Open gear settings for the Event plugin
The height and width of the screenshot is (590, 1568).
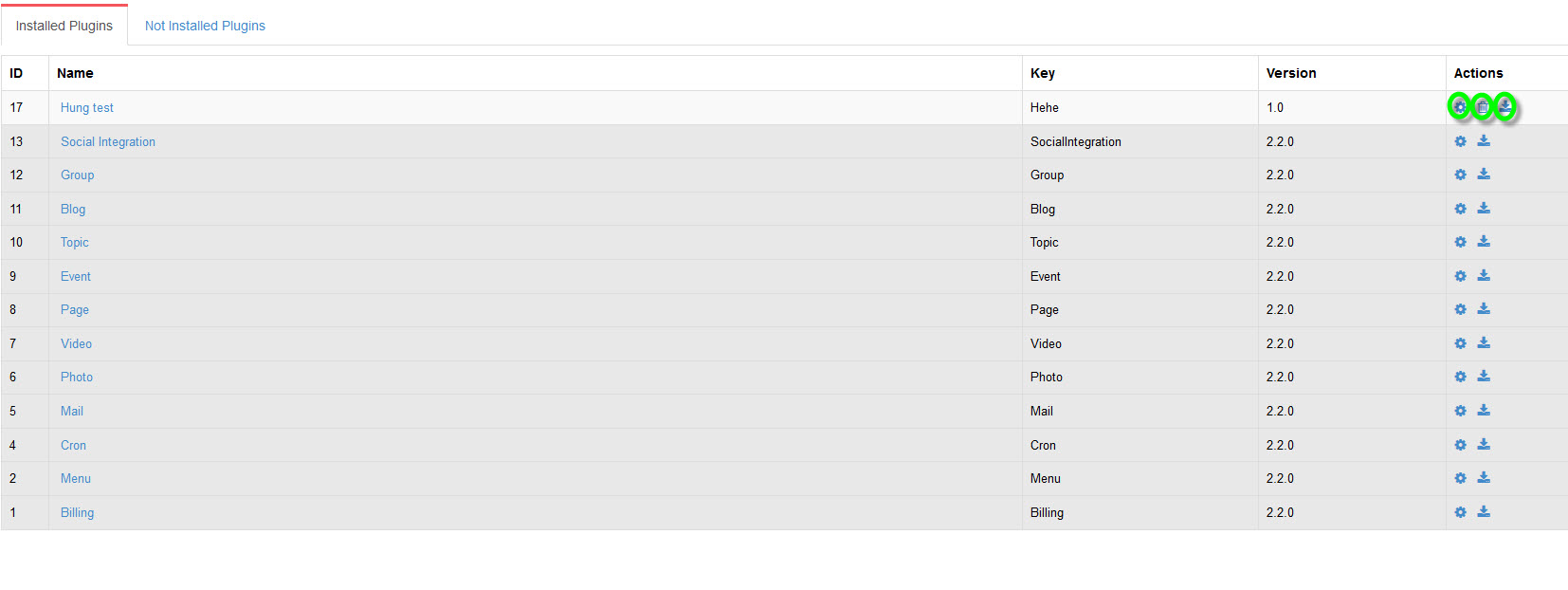[1460, 276]
